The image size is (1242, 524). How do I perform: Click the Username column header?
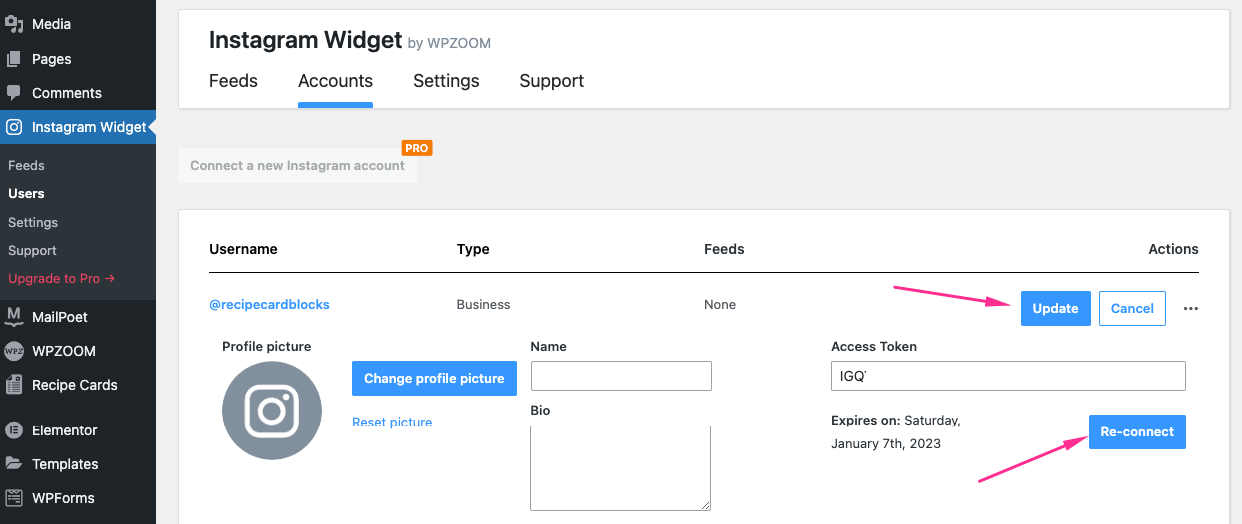click(x=243, y=249)
